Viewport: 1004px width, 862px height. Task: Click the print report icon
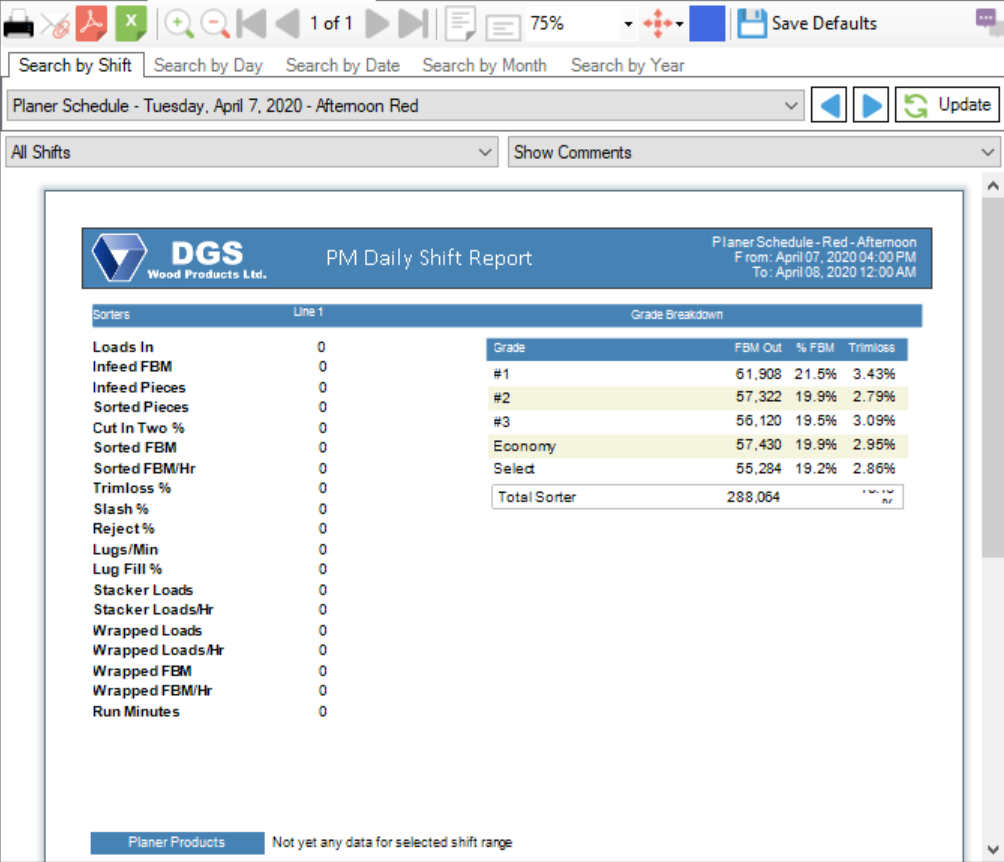pyautogui.click(x=18, y=22)
